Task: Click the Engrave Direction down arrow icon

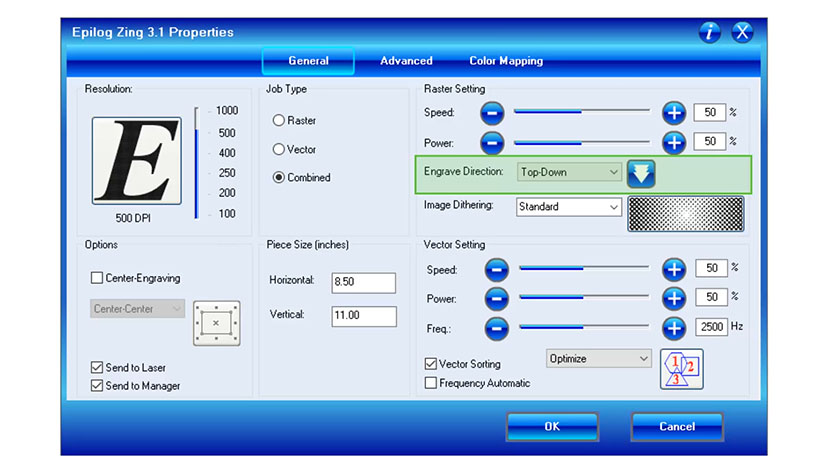Action: click(641, 174)
